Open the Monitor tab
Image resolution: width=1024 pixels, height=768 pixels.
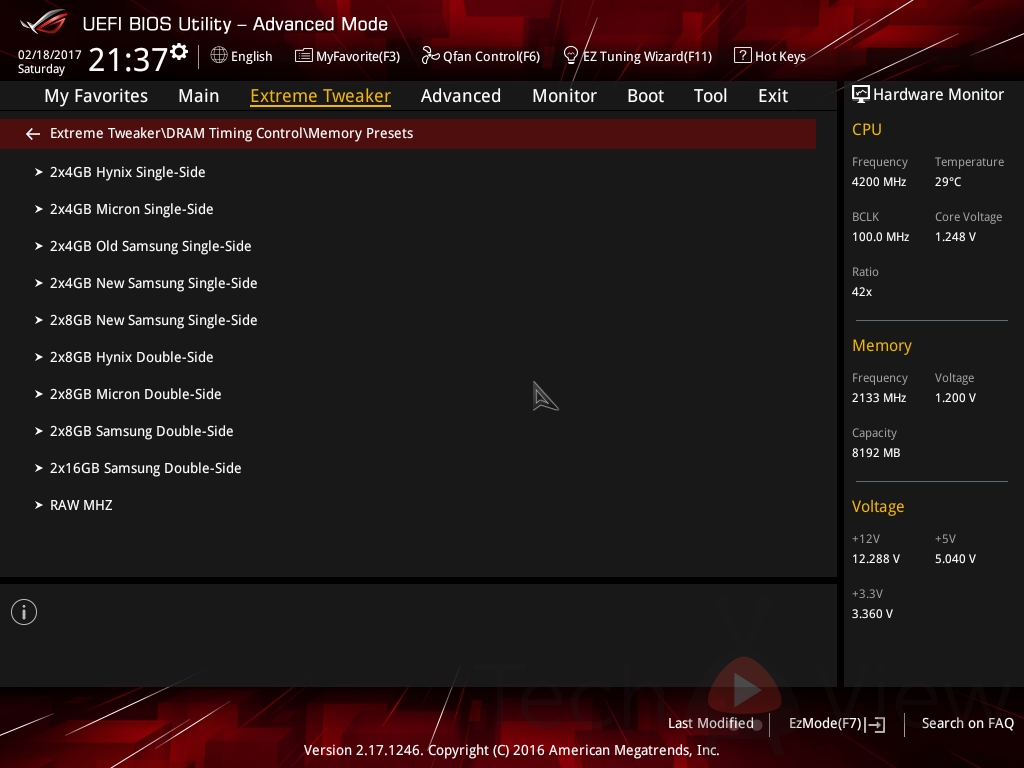[x=564, y=96]
